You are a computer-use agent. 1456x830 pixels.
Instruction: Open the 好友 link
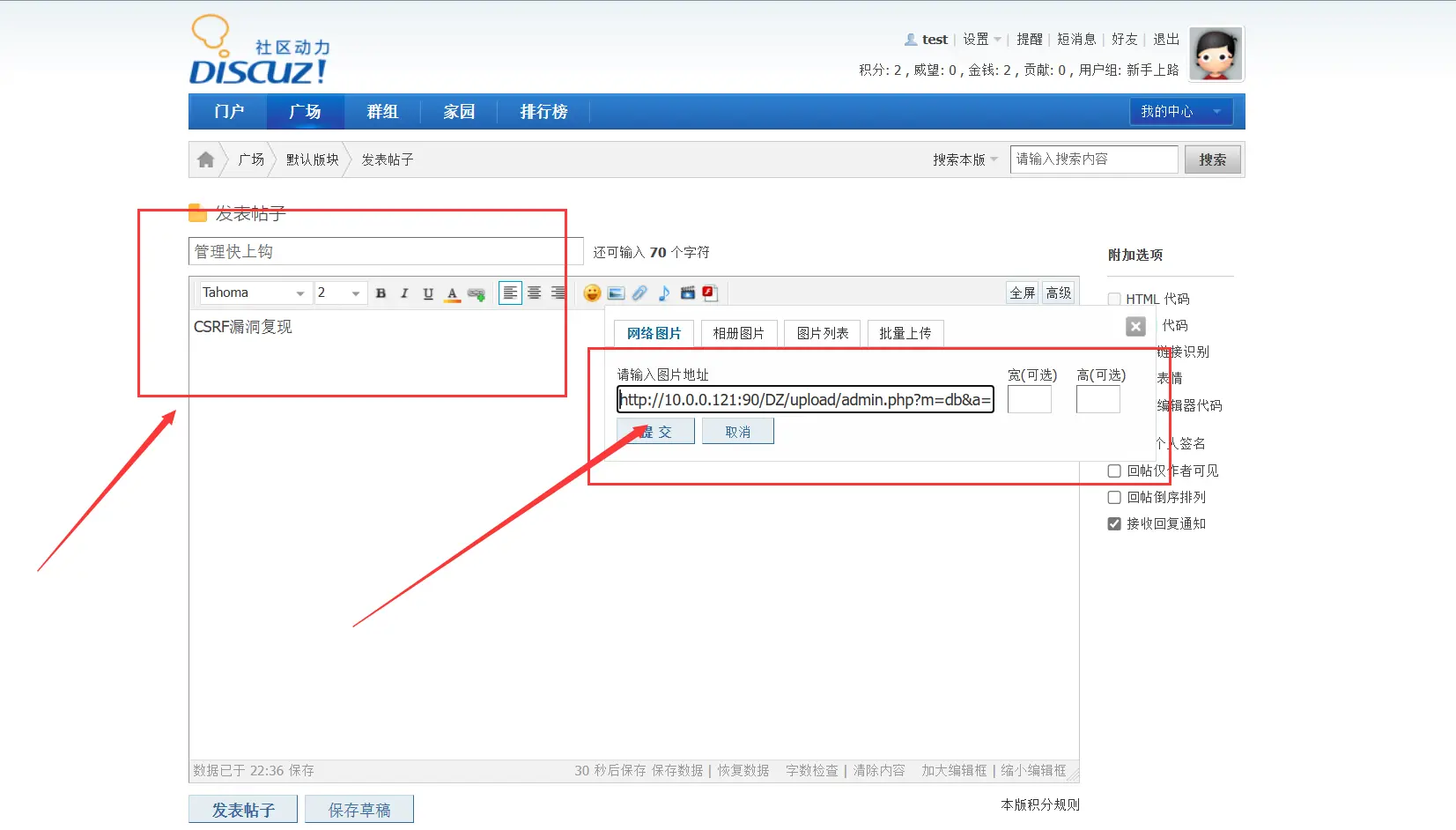click(x=1125, y=40)
